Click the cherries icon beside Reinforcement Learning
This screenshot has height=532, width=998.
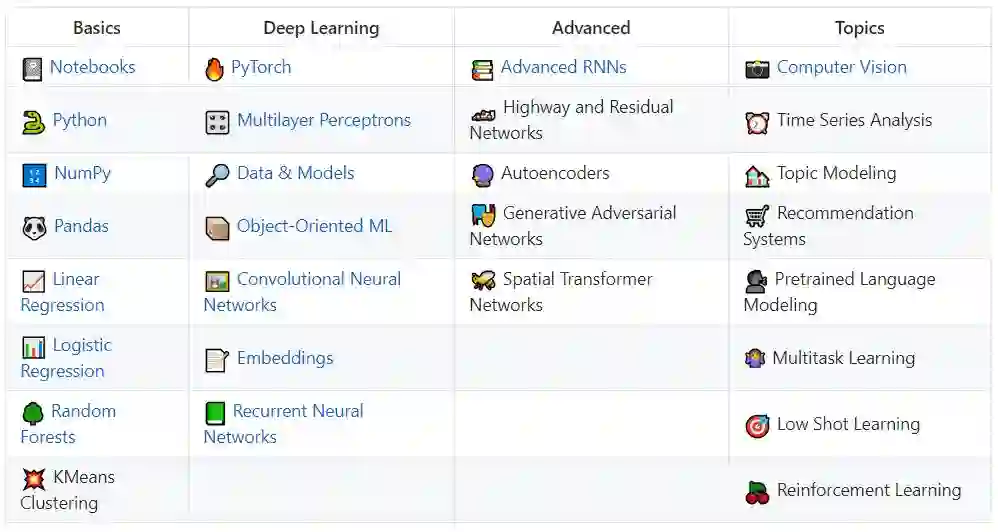coord(757,492)
